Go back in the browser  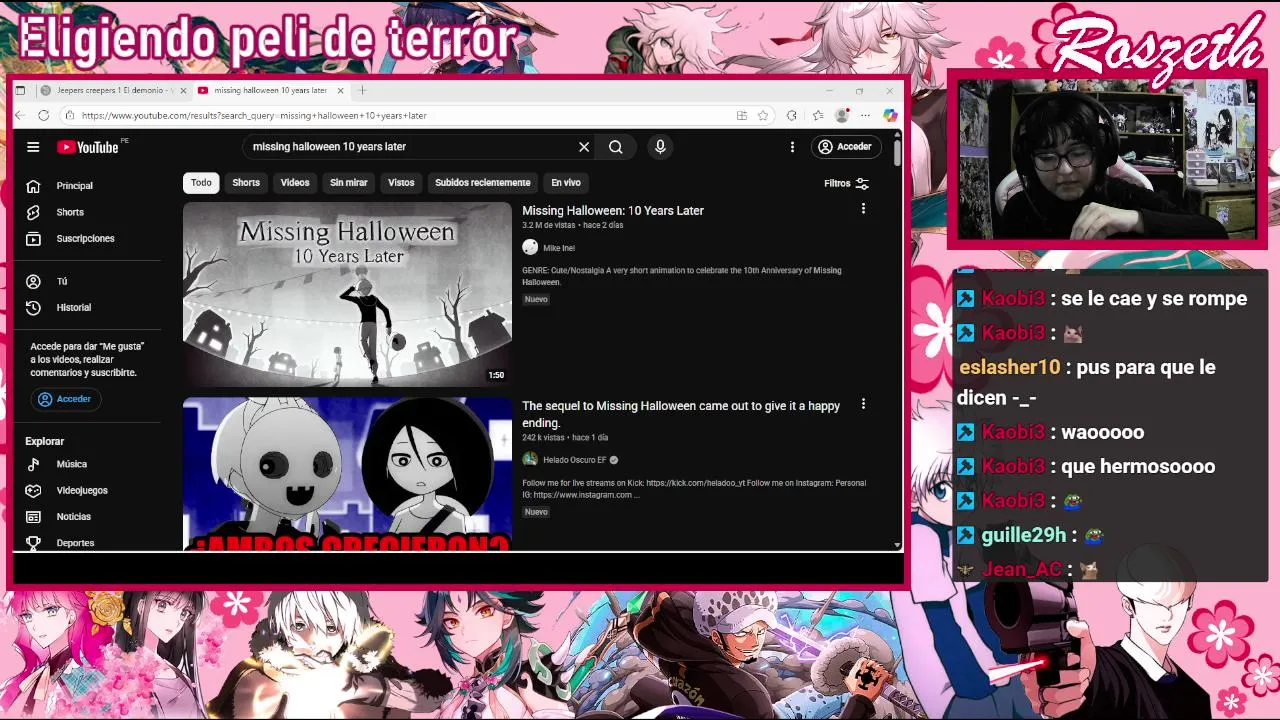click(x=20, y=116)
